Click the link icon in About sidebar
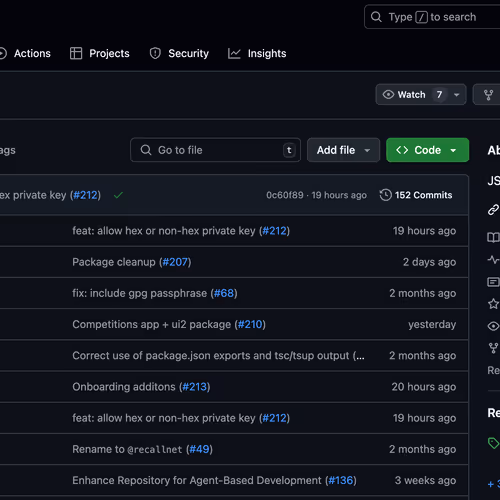 pos(493,210)
